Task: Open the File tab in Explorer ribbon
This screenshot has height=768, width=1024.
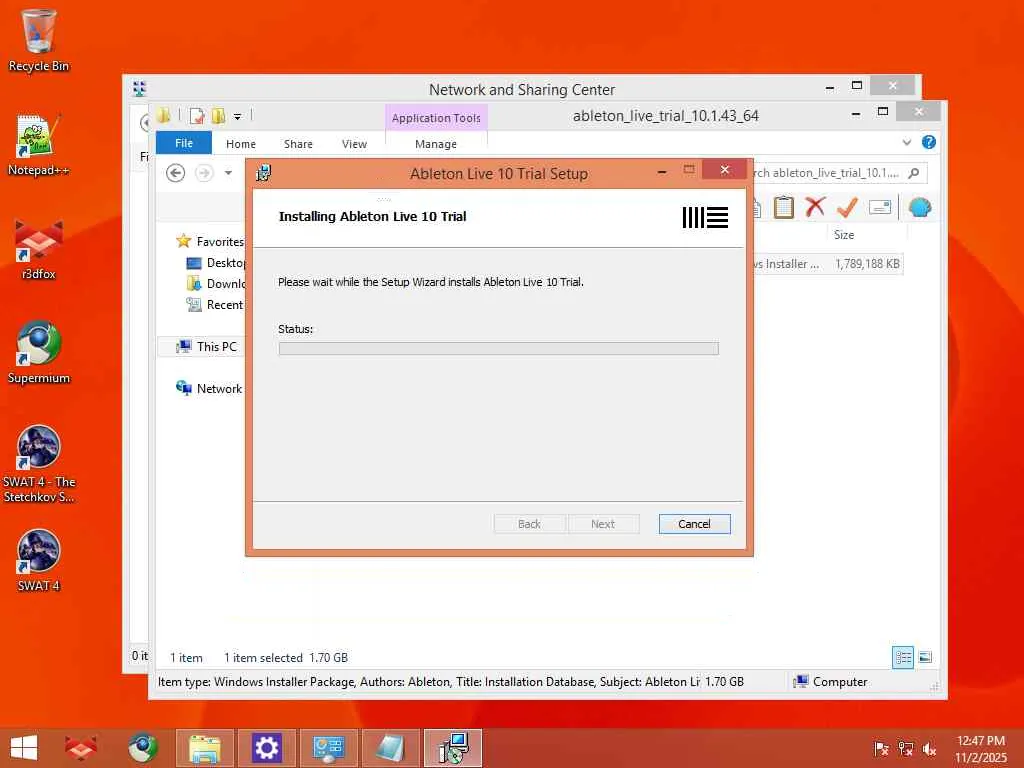Action: coord(184,143)
